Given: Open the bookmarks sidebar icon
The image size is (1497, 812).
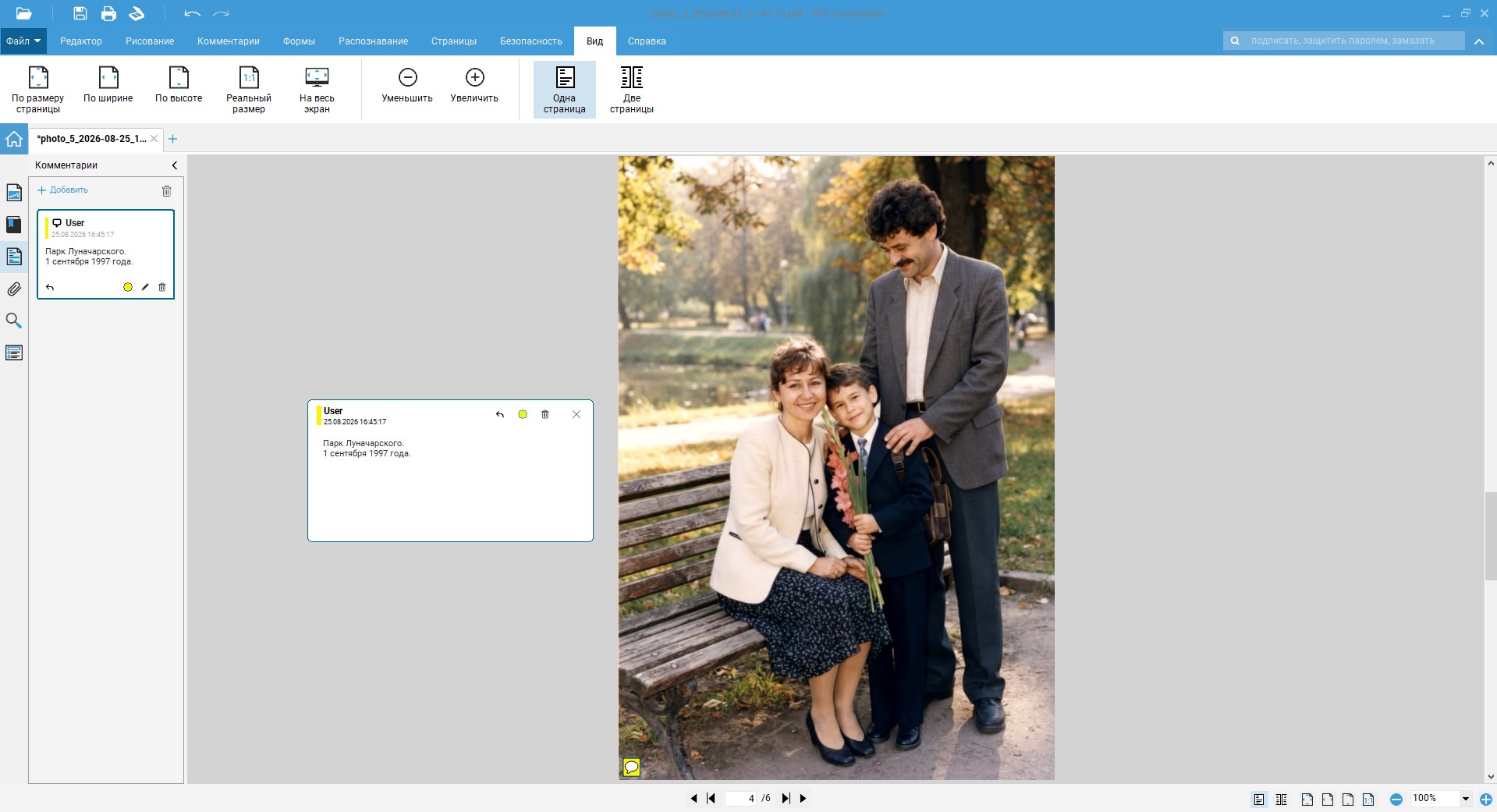Looking at the screenshot, I should coord(14,225).
